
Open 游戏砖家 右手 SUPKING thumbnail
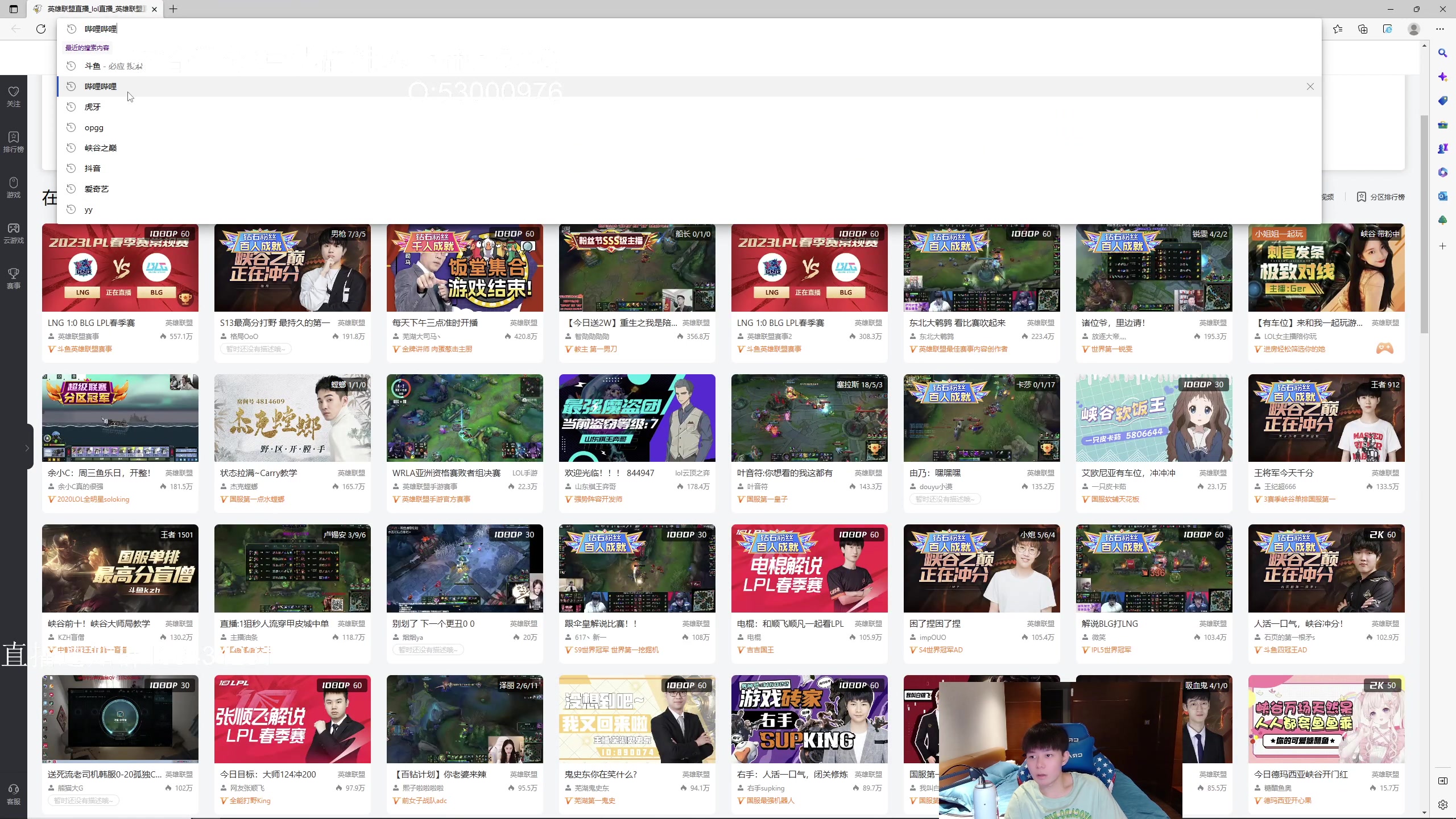[x=809, y=719]
